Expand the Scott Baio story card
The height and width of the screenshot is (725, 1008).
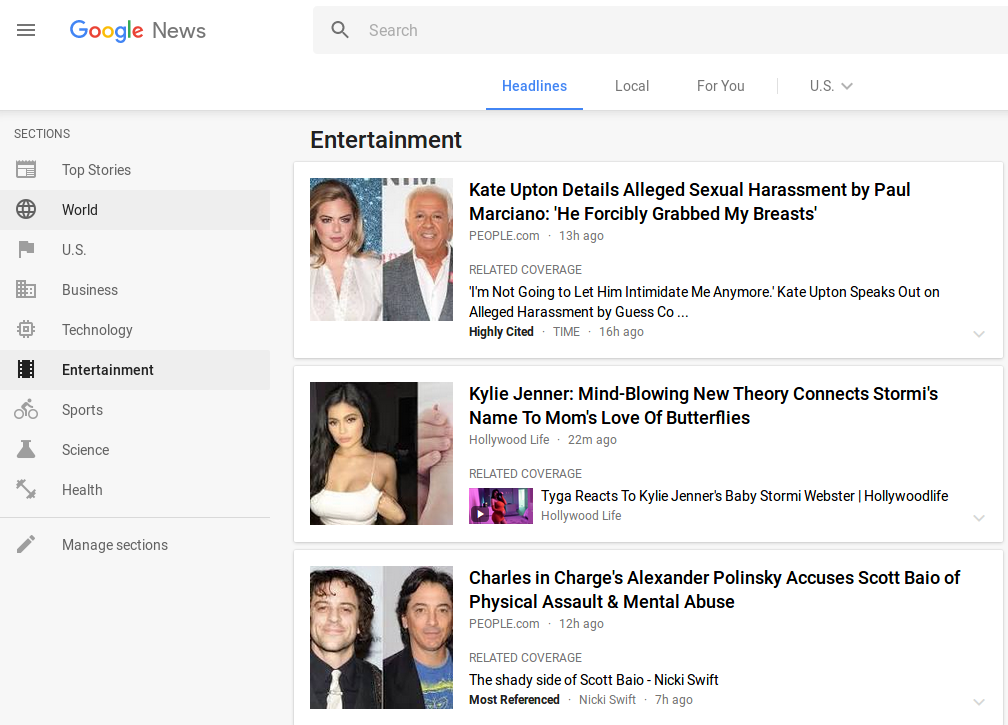pyautogui.click(x=978, y=702)
